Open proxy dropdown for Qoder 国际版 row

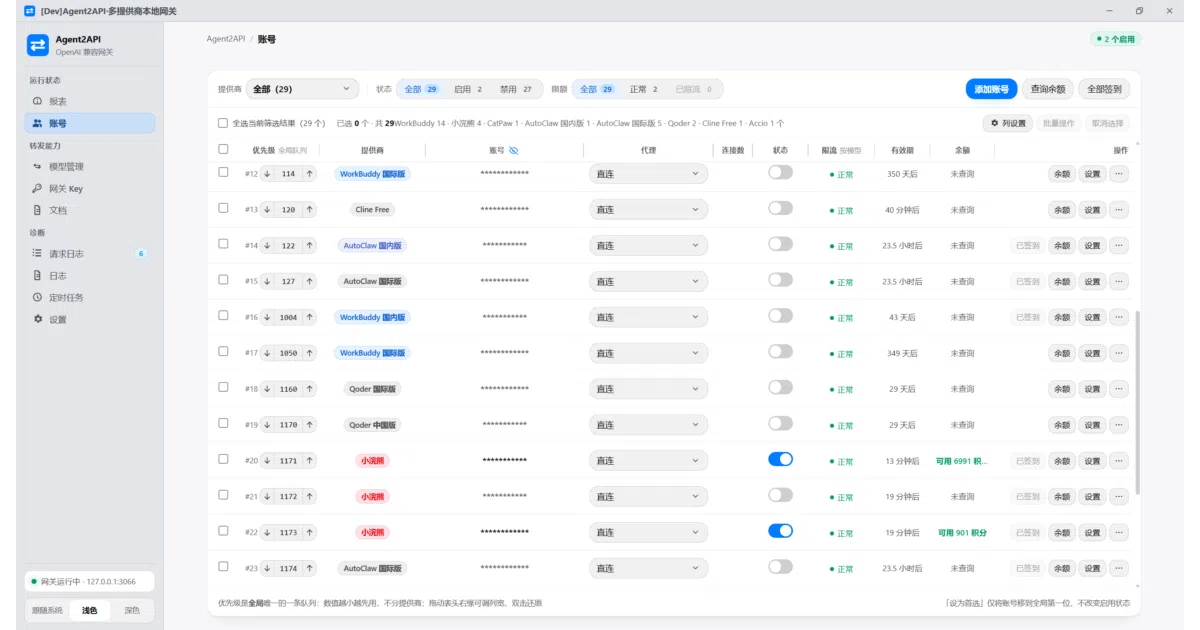click(x=648, y=389)
